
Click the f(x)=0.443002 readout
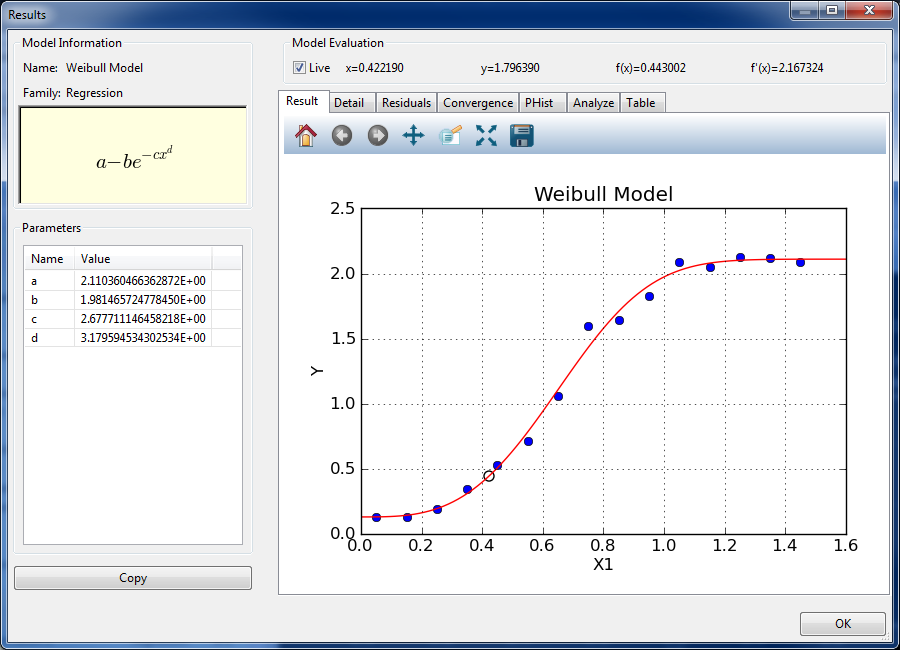(650, 68)
